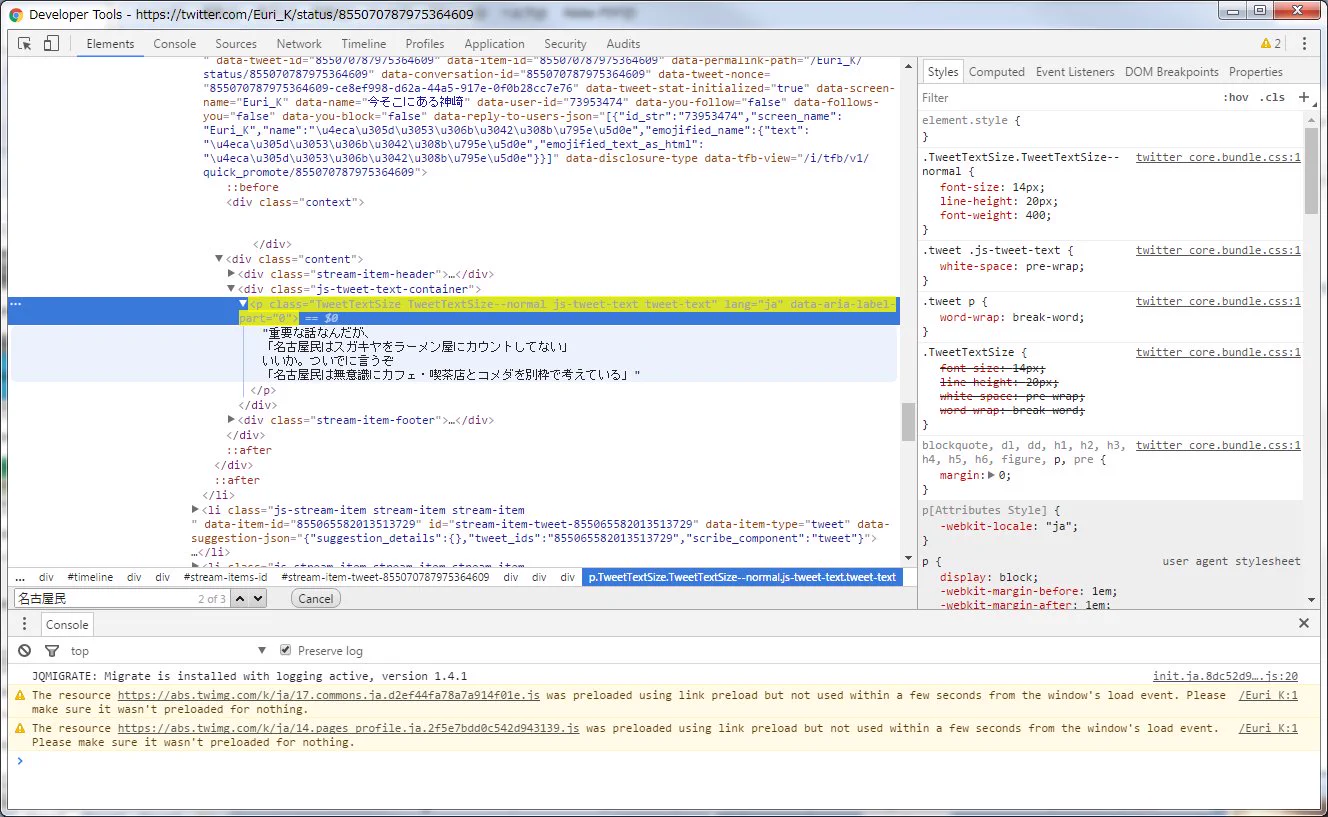Switch to the Computed sidebar tab
Viewport: 1328px width, 817px height.
point(997,72)
